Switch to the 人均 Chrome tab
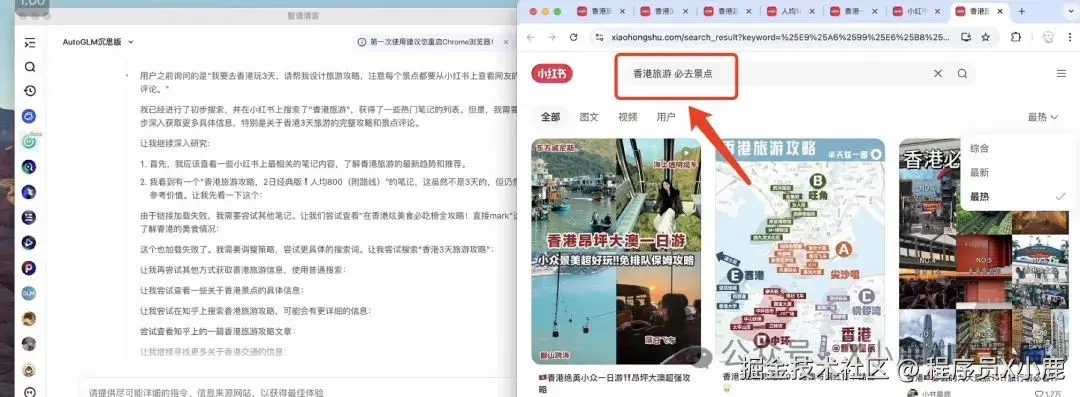Viewport: 1080px width, 397px height. coord(790,11)
